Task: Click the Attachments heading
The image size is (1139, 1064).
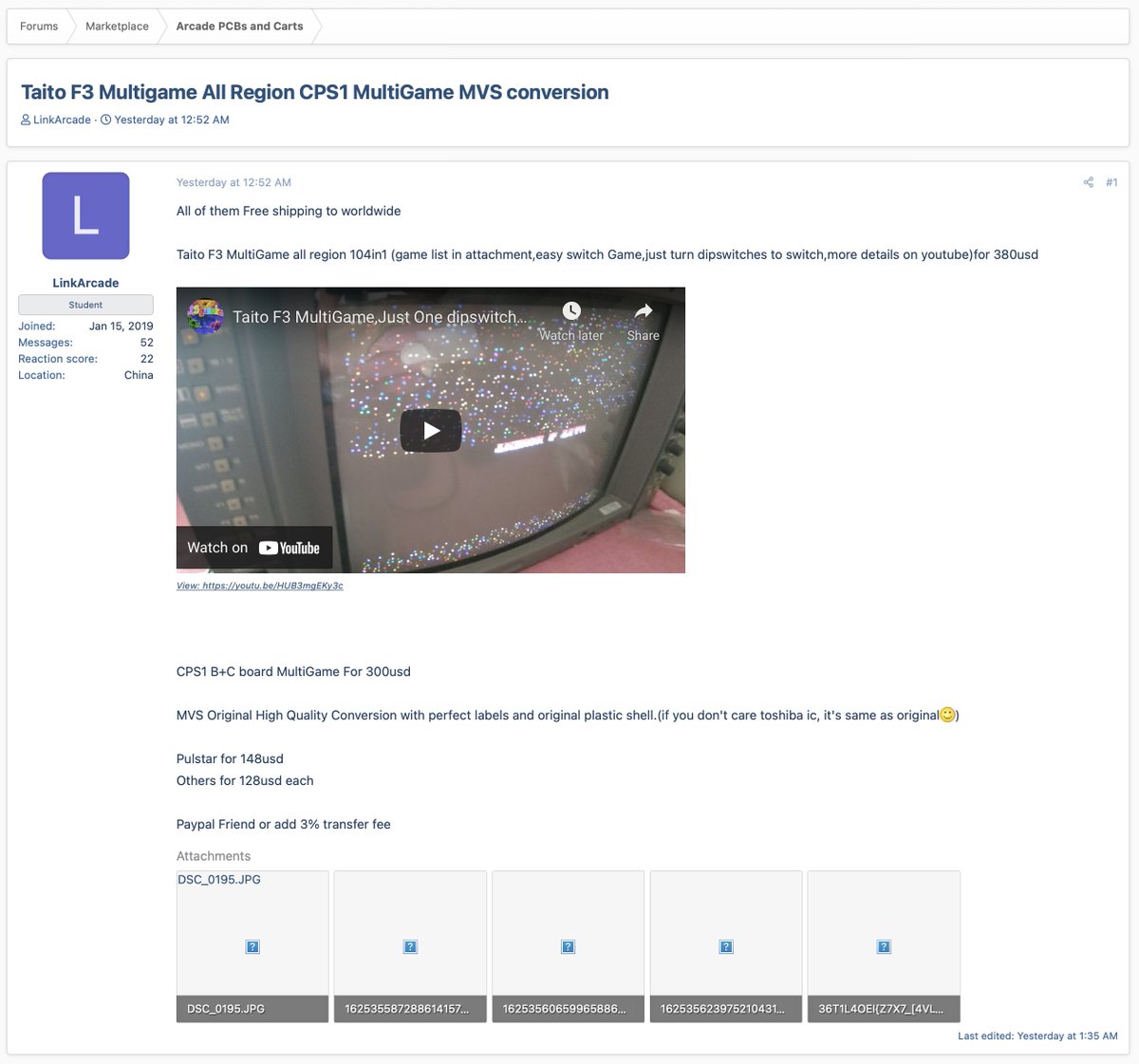Action: pos(214,856)
